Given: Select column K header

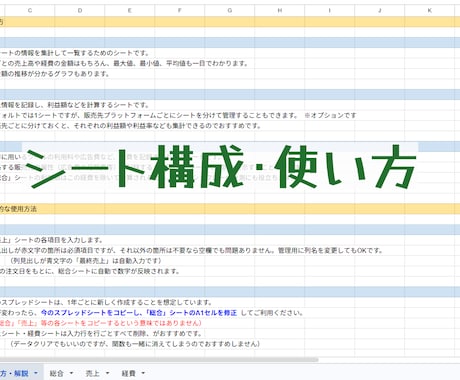Looking at the screenshot, I should click(x=430, y=10).
